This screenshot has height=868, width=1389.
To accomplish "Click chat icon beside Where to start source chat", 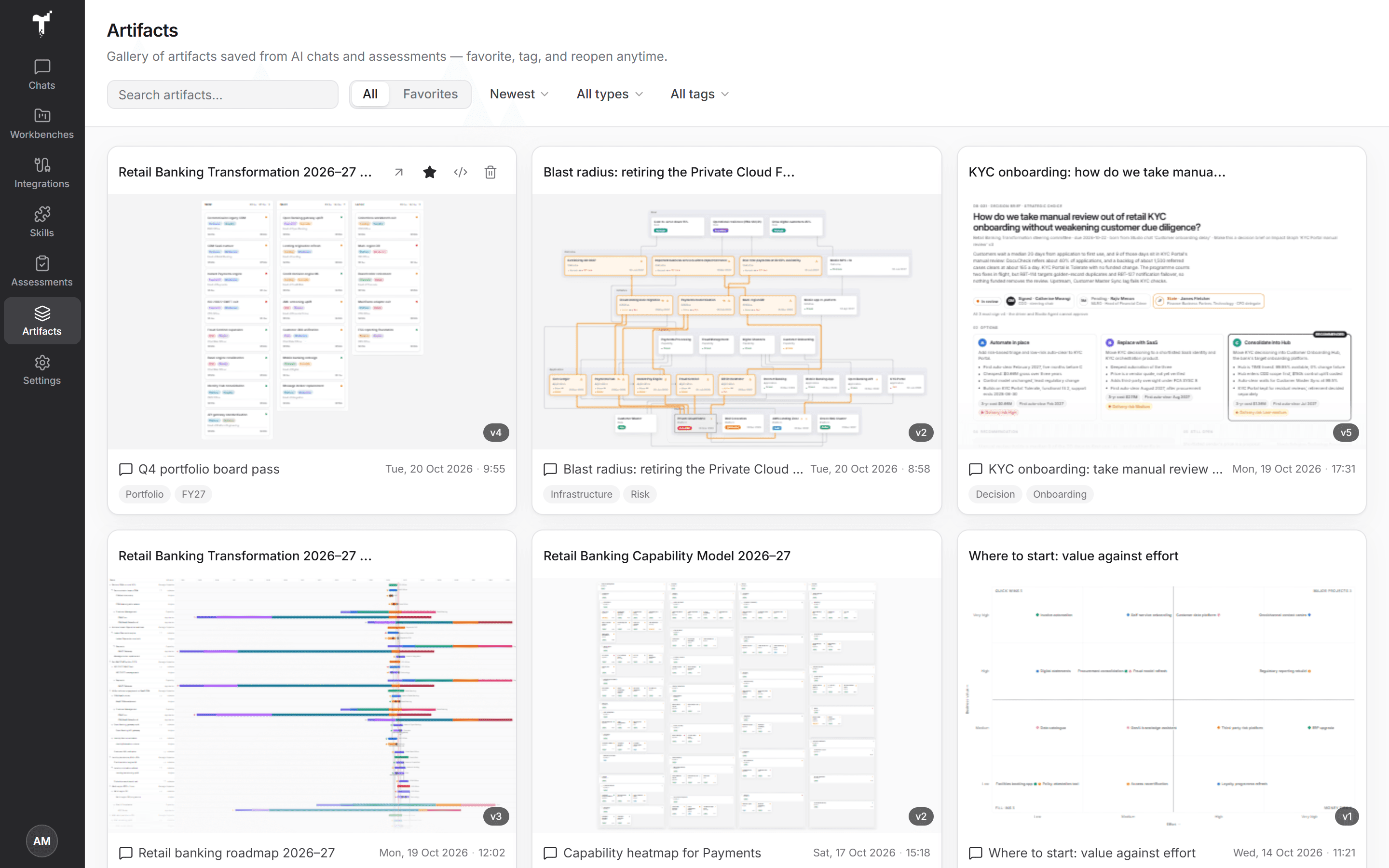I will [976, 853].
